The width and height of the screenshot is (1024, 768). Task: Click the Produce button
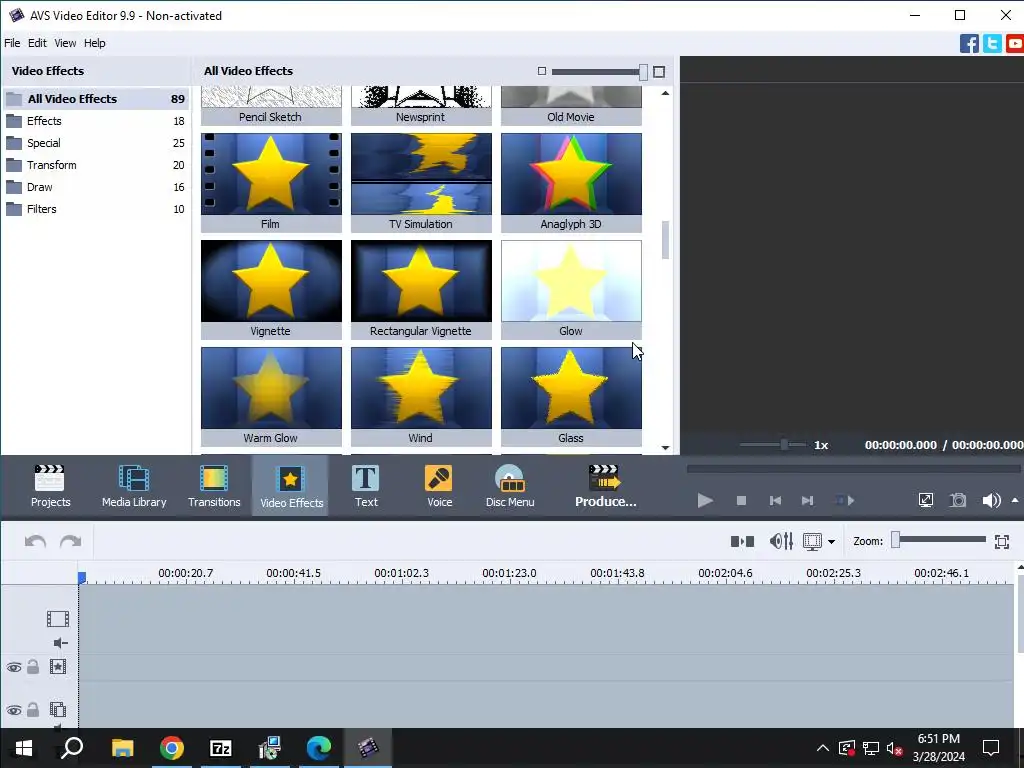605,486
